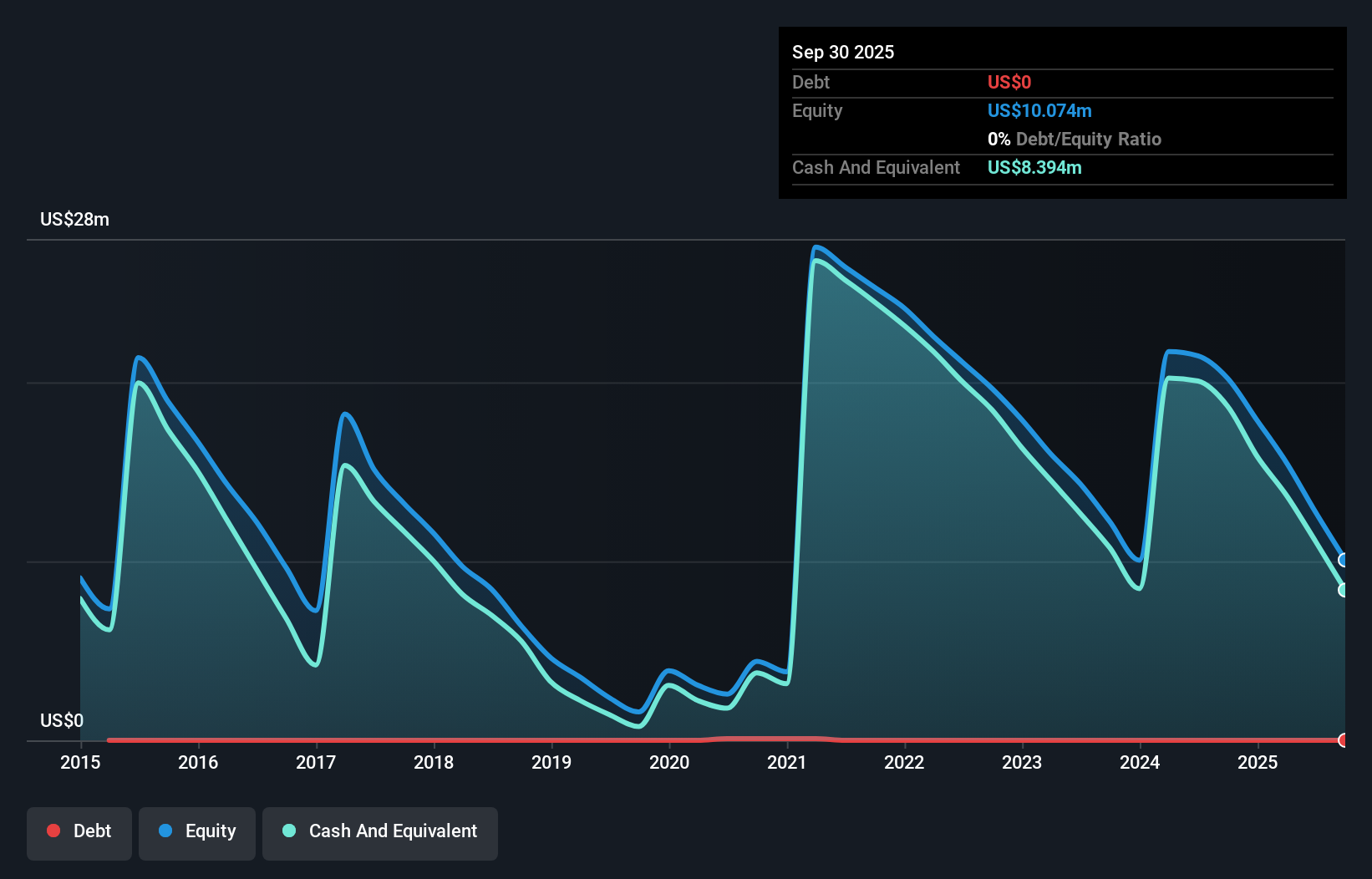1372x879 pixels.
Task: Click the teal Cash And Equivalent dot
Action: click(x=288, y=831)
